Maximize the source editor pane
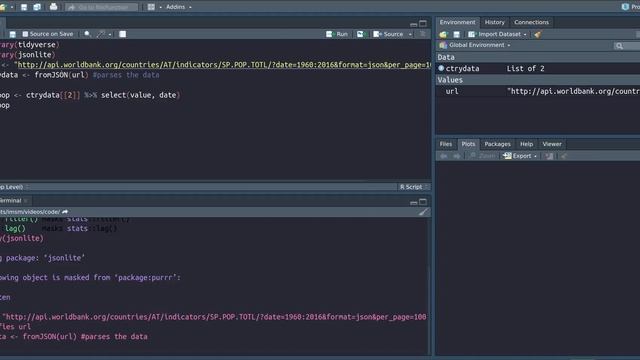 [423, 24]
